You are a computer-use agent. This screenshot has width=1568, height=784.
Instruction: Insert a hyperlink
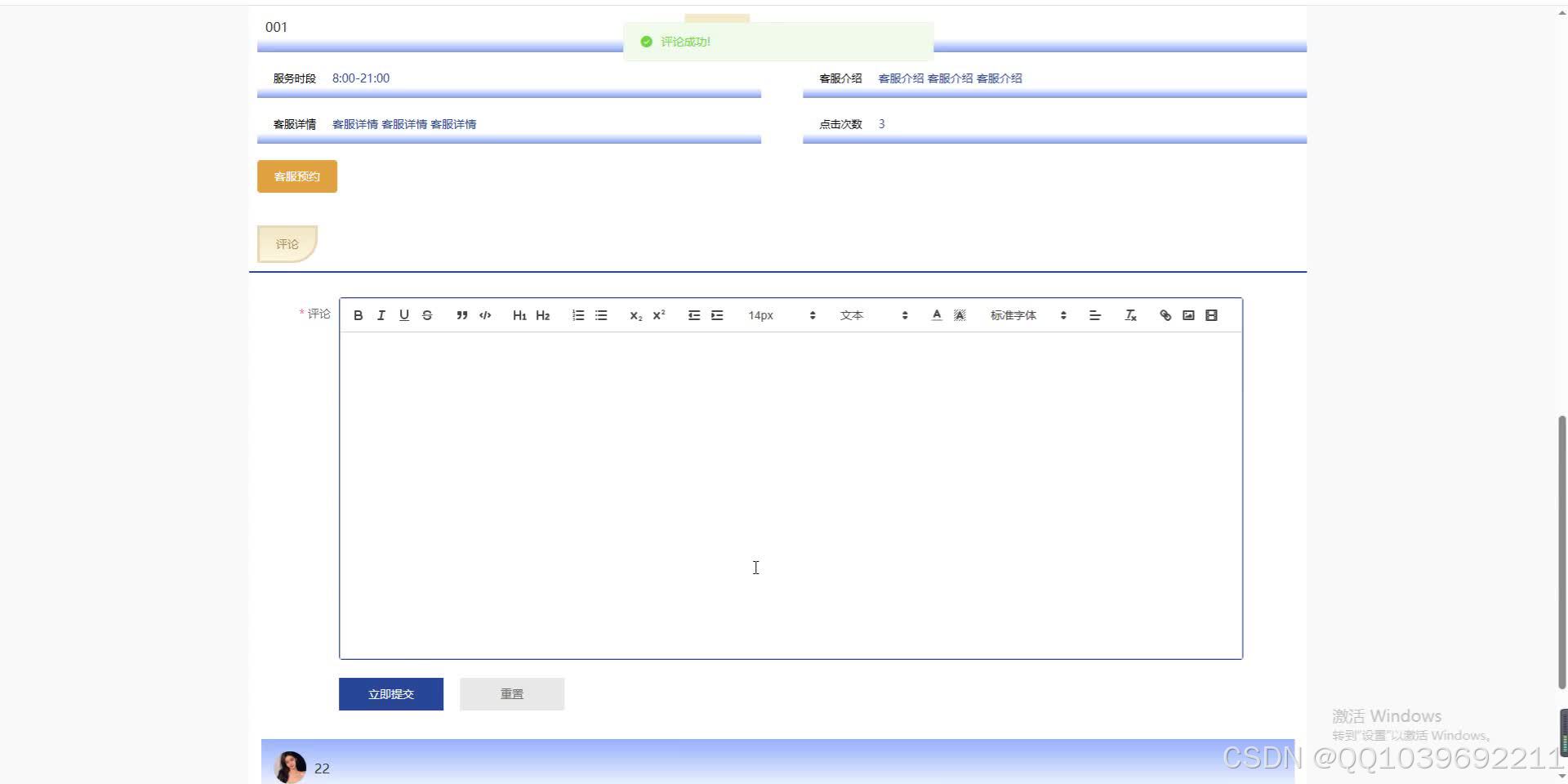pos(1165,315)
